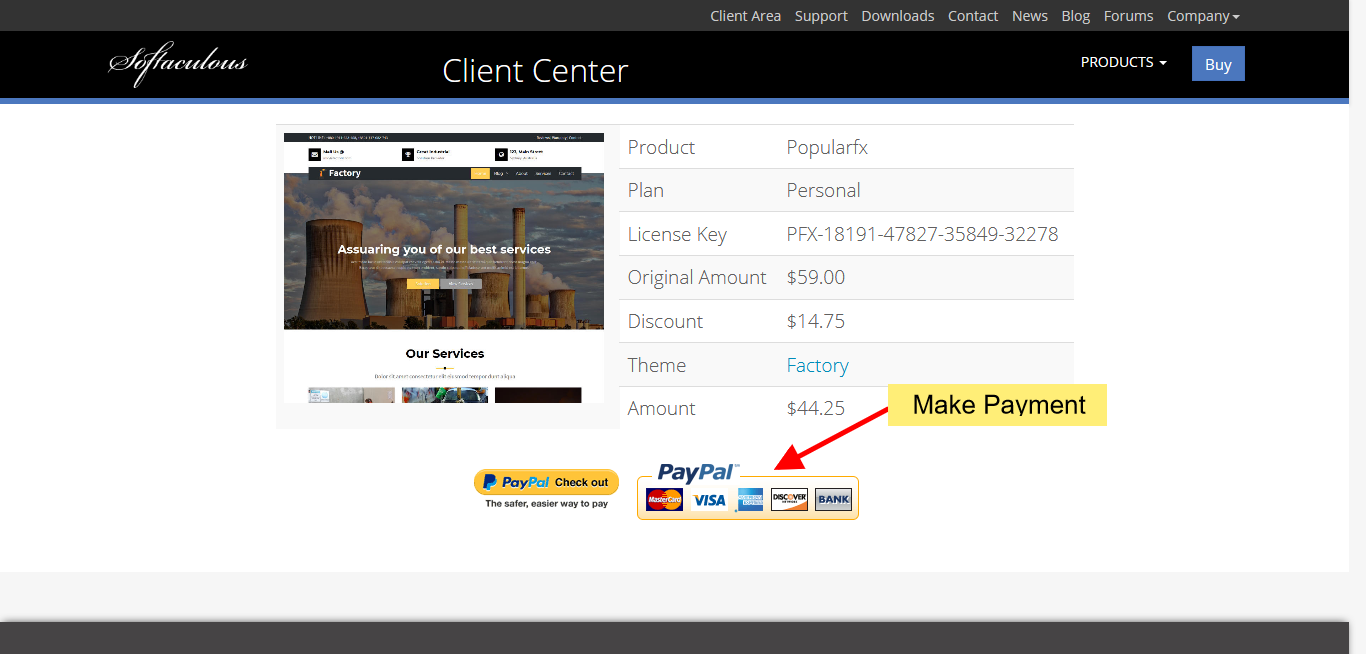Viewport: 1366px width, 654px height.
Task: Go to Support page
Action: coord(821,16)
